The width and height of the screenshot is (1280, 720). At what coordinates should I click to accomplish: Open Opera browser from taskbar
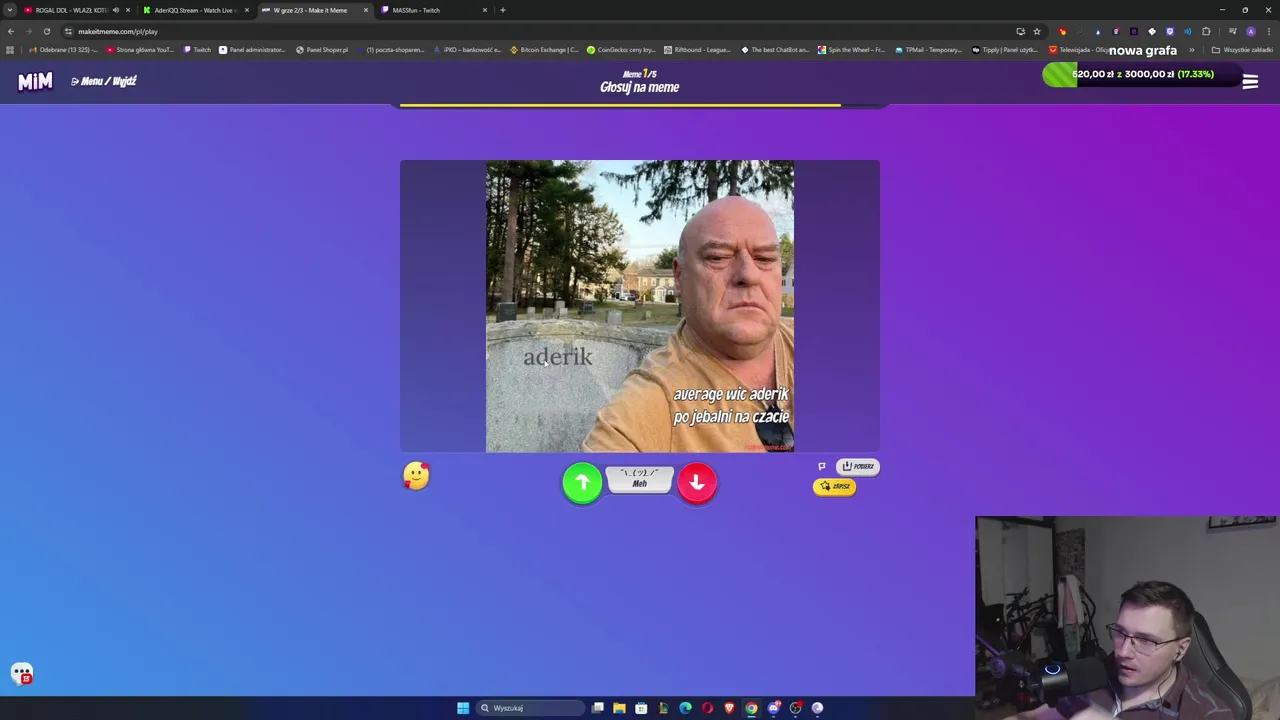[707, 708]
